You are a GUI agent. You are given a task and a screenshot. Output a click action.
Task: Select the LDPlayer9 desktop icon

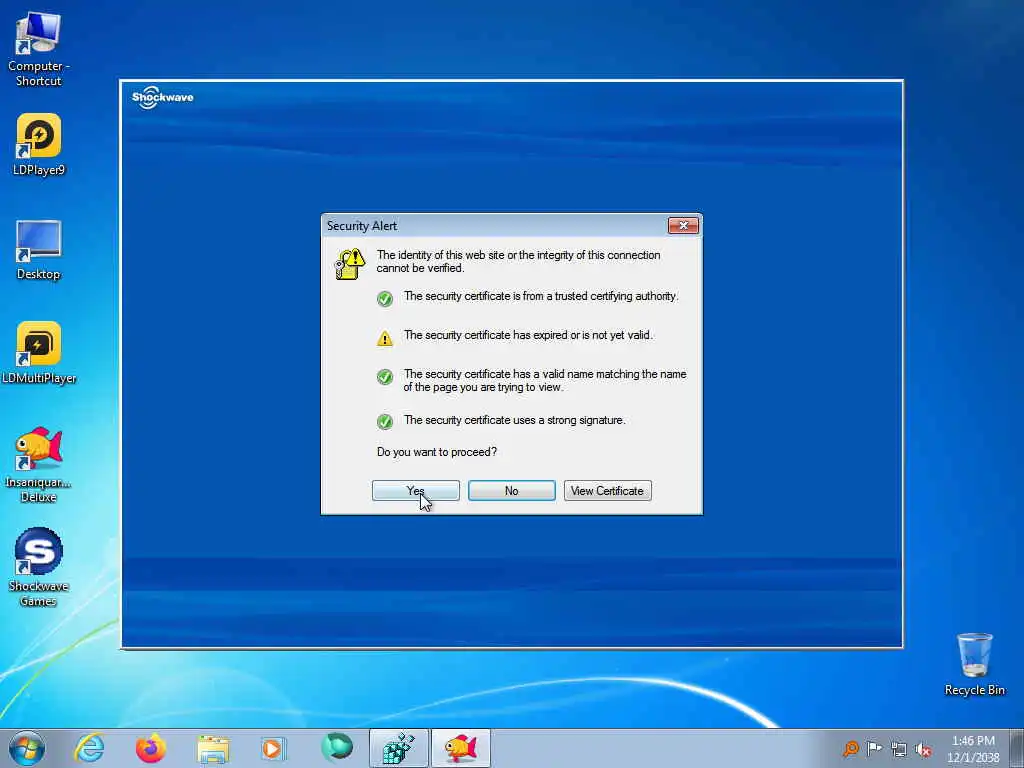point(39,144)
